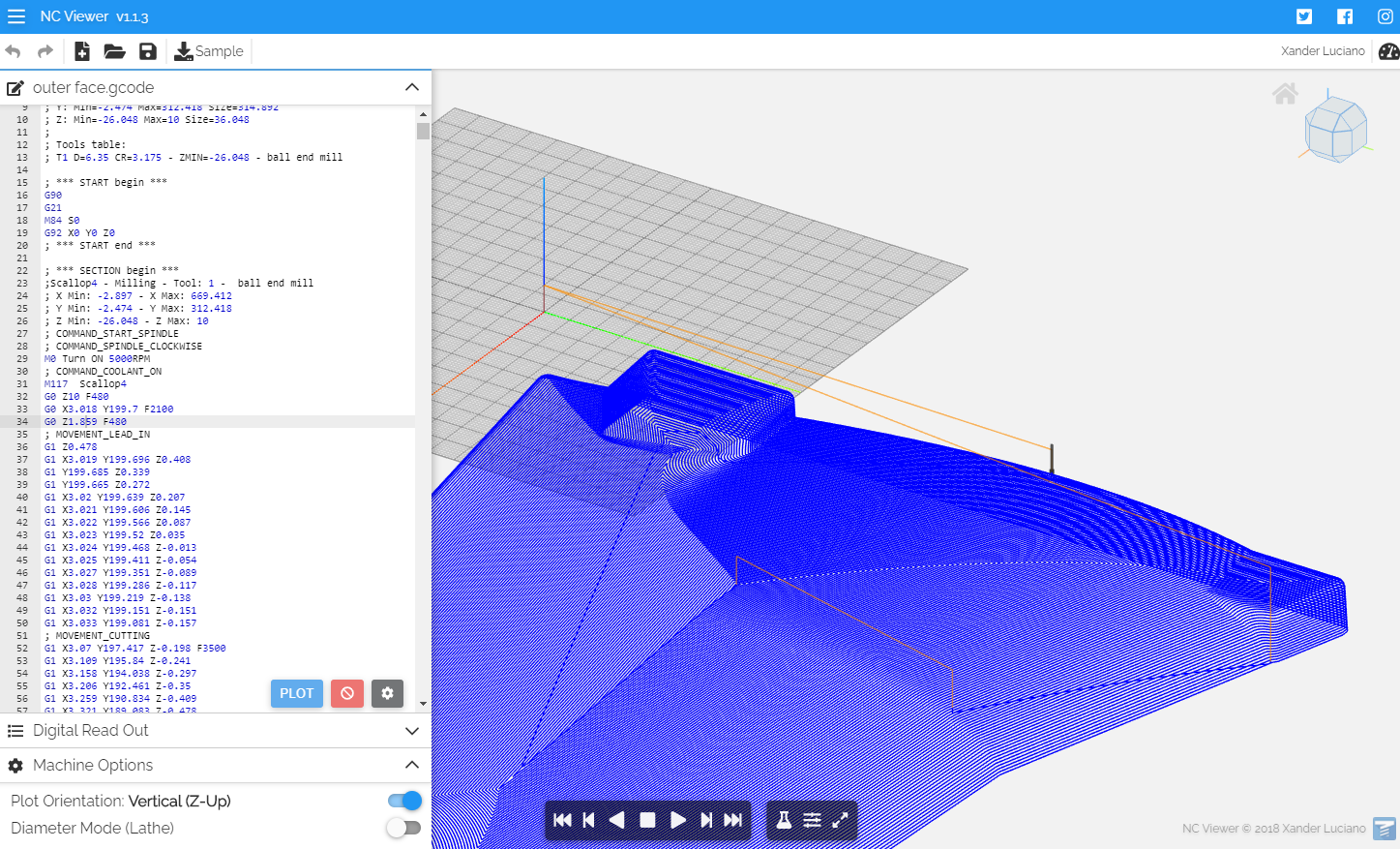Save the current file
Image resolution: width=1400 pixels, height=849 pixels.
148,51
